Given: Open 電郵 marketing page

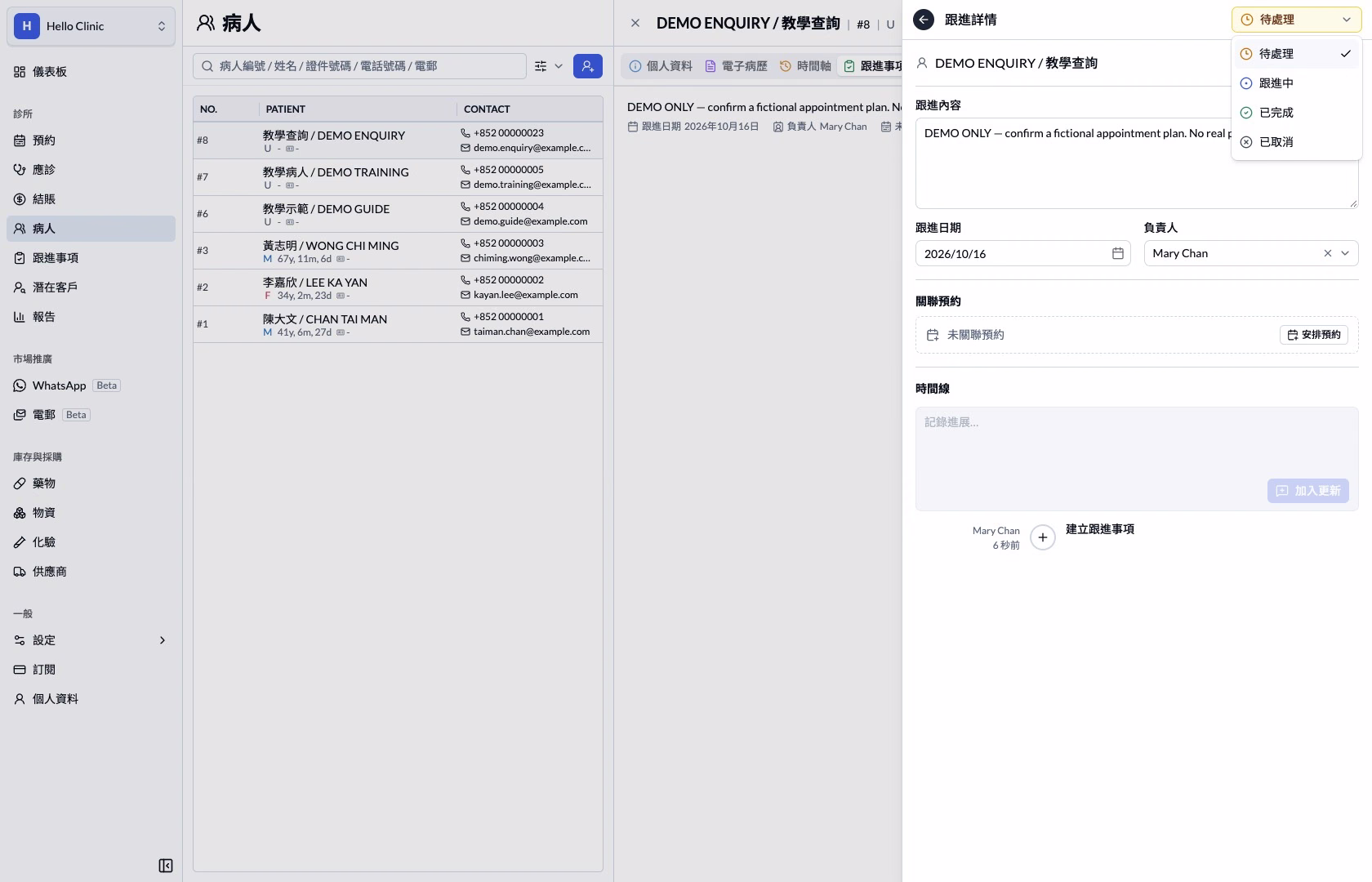Looking at the screenshot, I should coord(91,415).
